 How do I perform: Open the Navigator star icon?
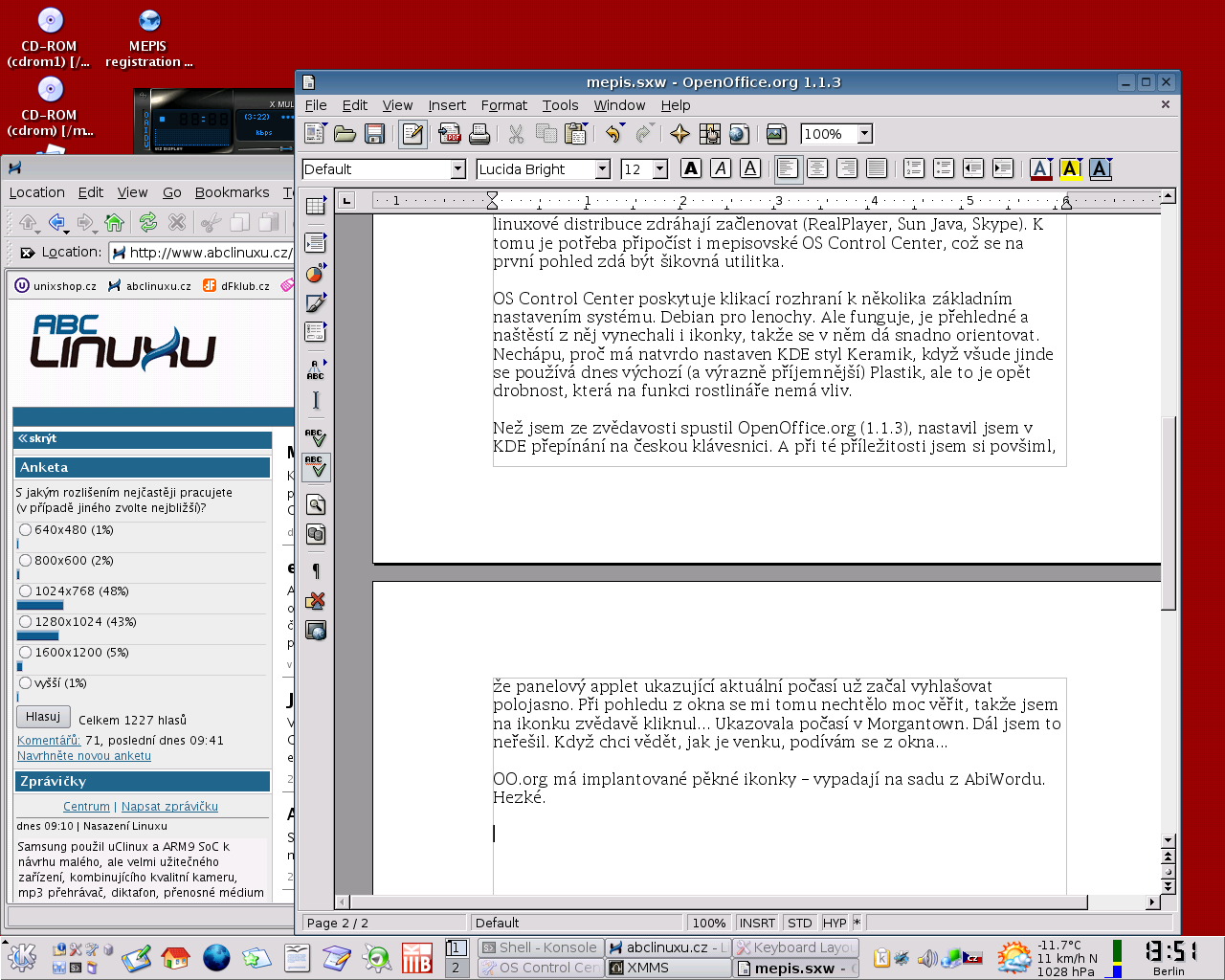pos(679,134)
